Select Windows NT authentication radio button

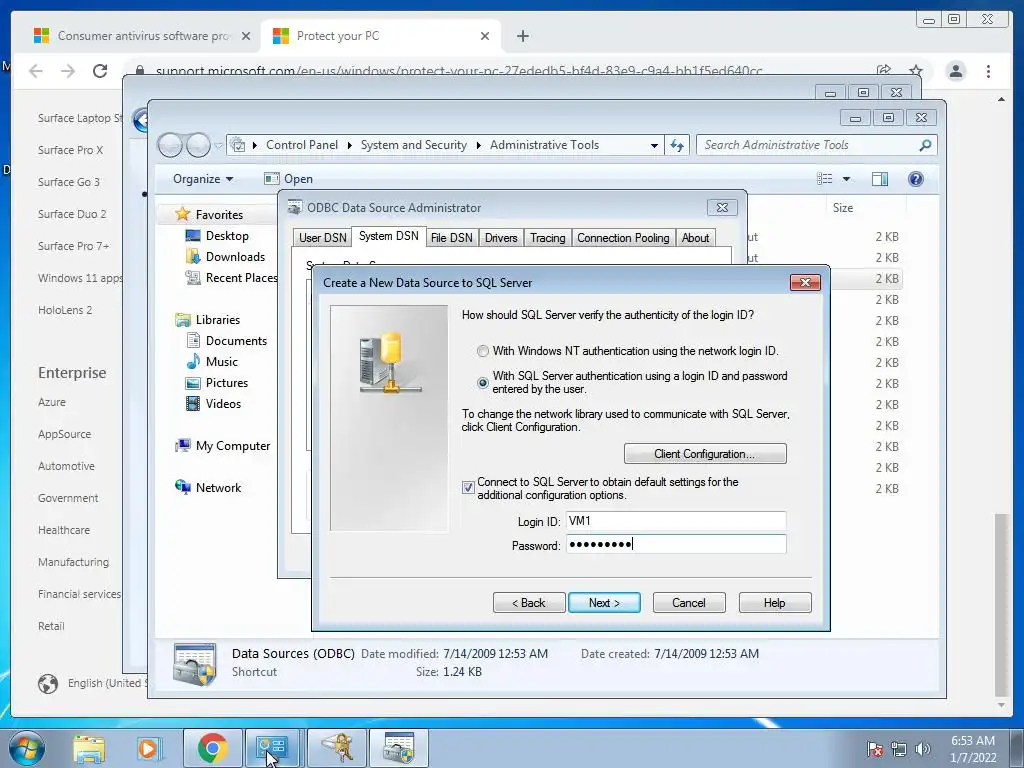pos(483,351)
